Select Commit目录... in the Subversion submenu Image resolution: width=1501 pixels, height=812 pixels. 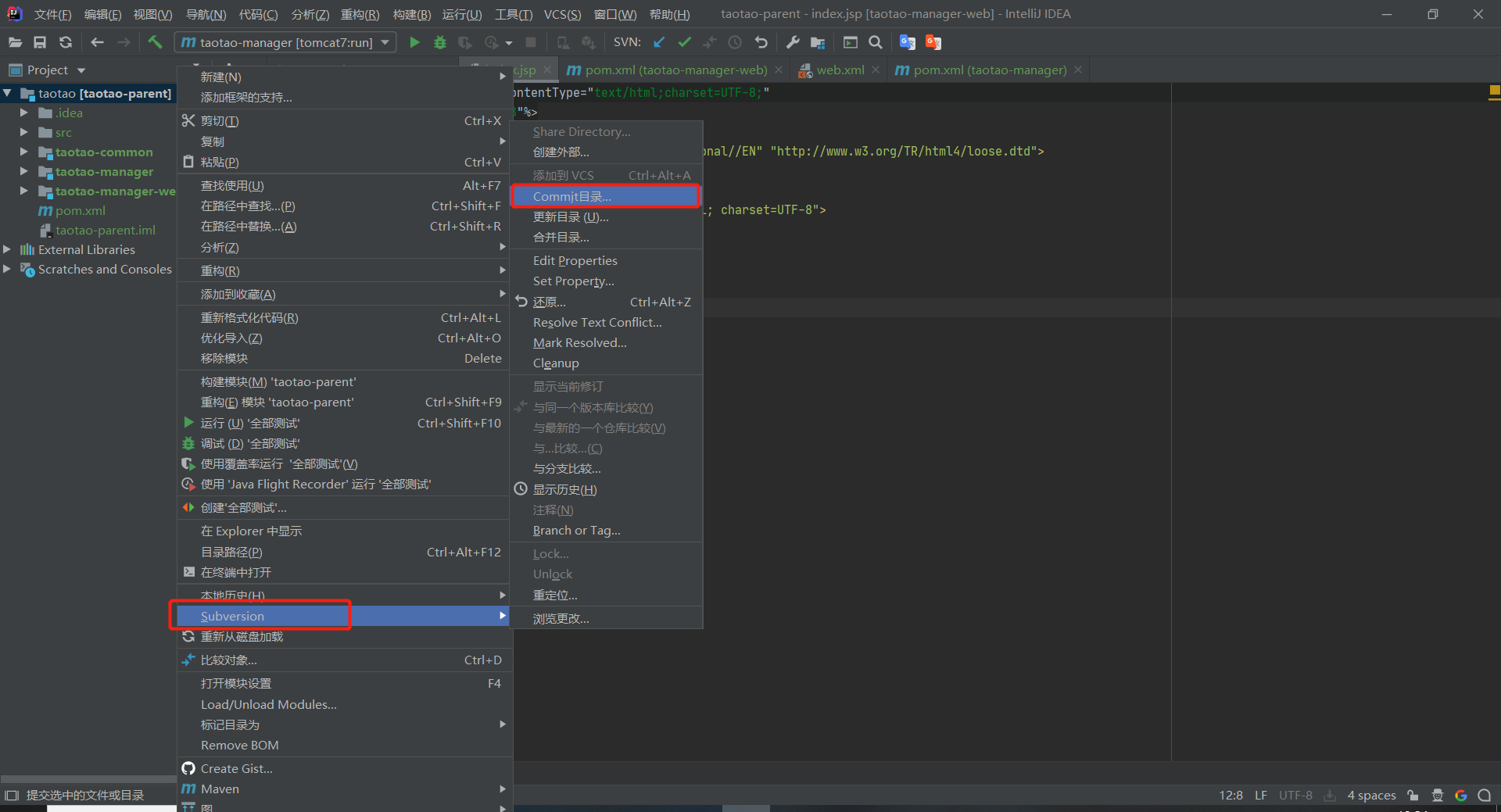pyautogui.click(x=605, y=196)
